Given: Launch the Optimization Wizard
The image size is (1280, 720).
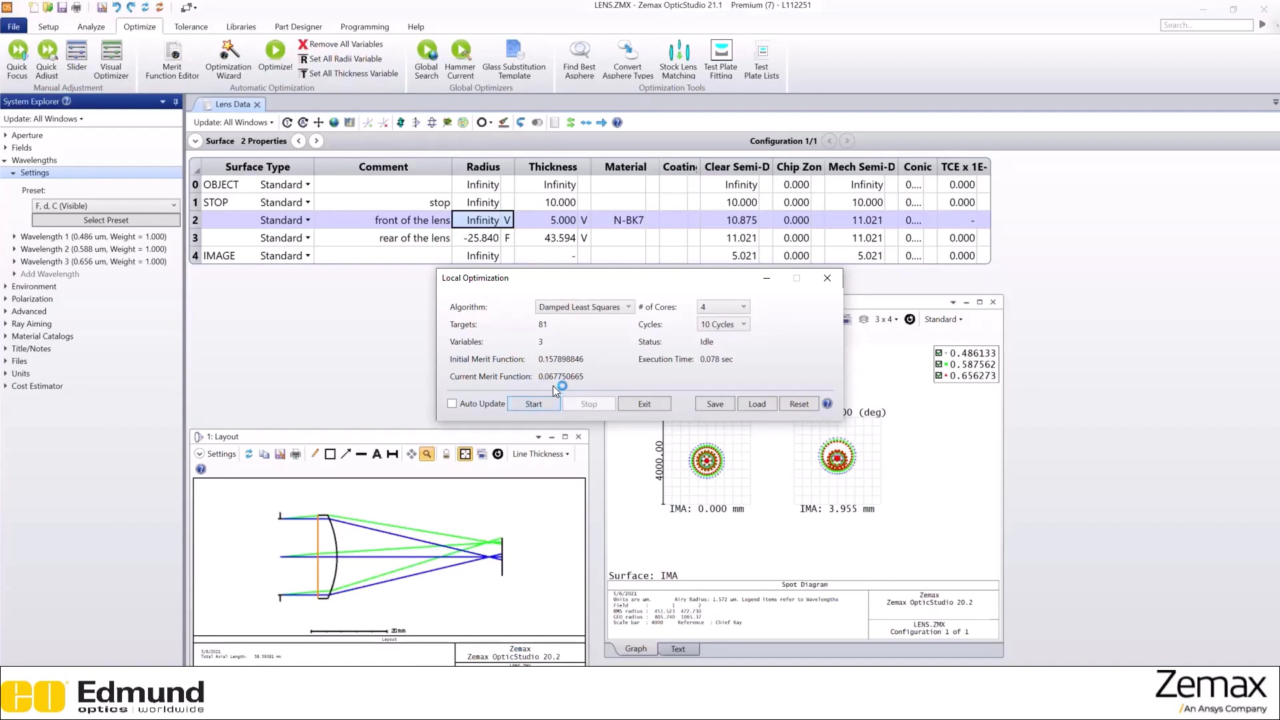Looking at the screenshot, I should [x=228, y=60].
